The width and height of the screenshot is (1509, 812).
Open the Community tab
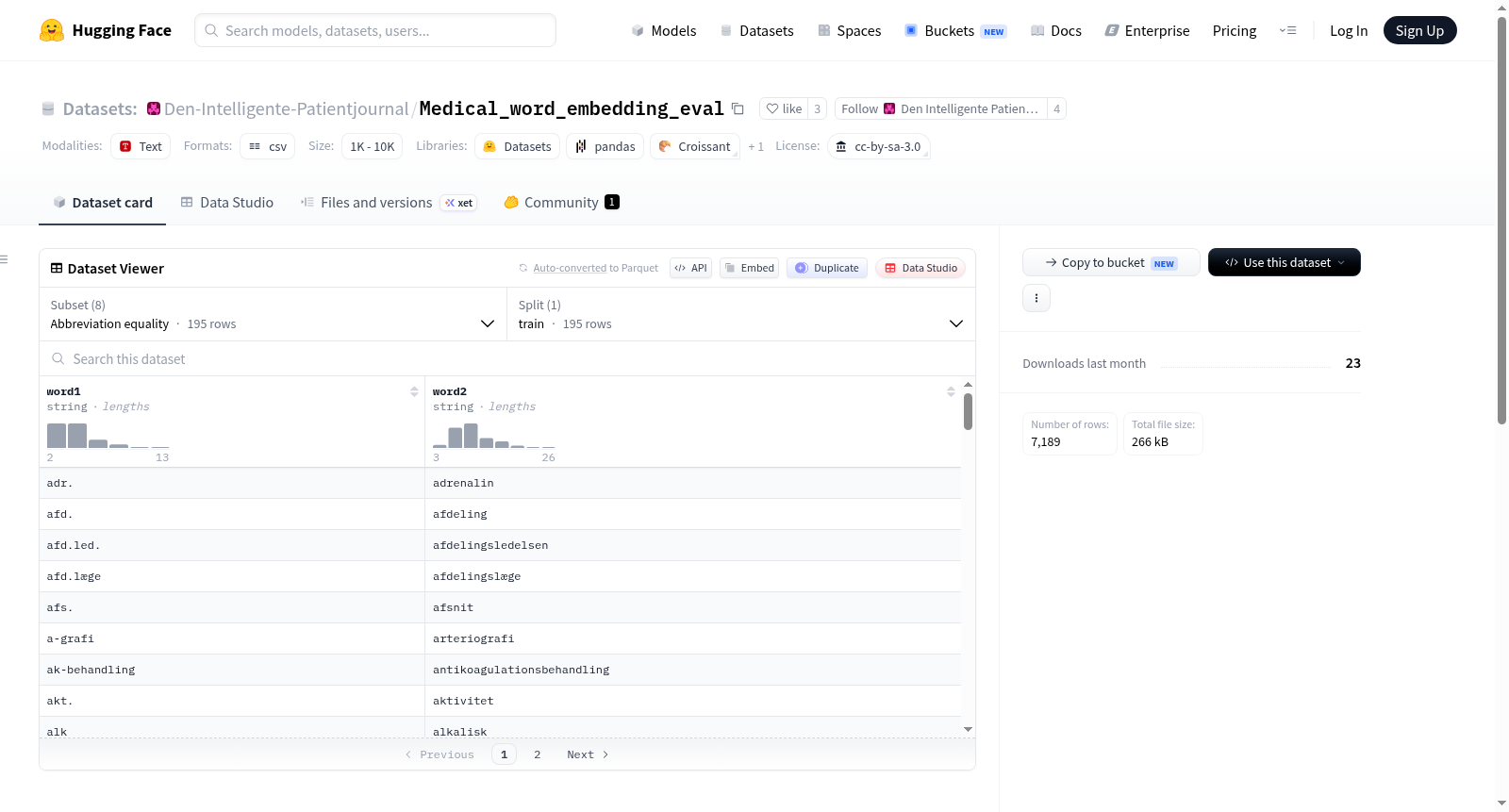(561, 202)
